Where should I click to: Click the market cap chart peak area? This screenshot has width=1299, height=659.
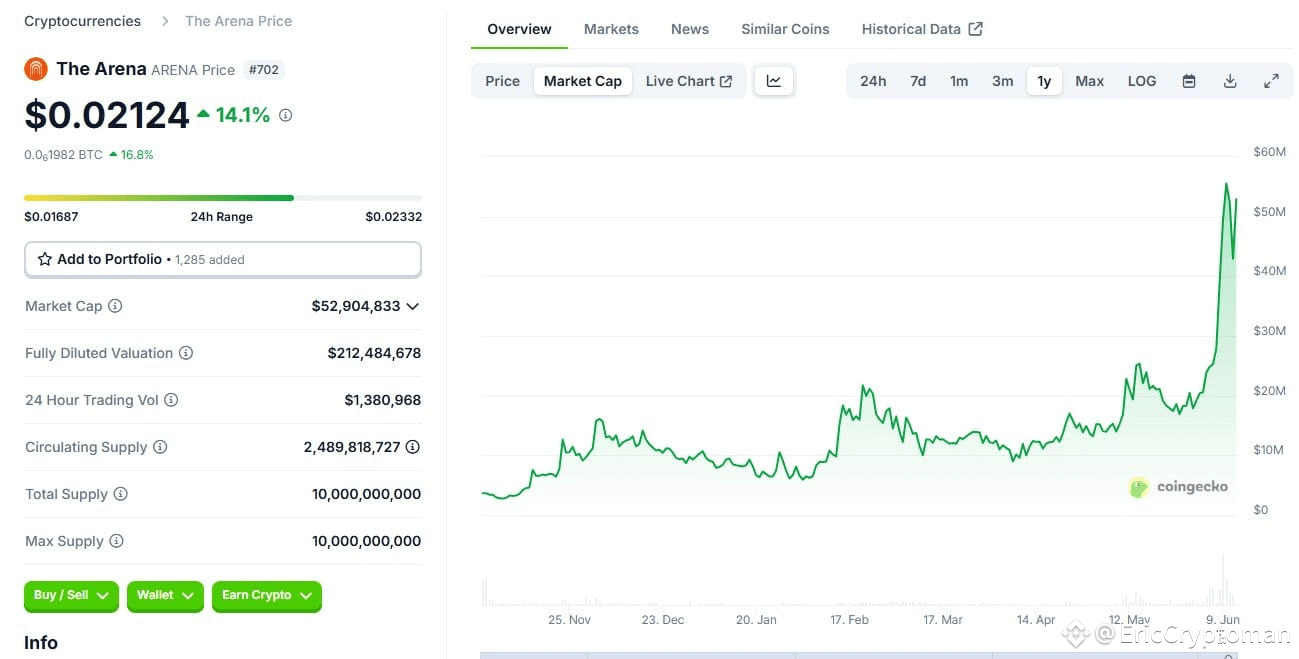1227,185
